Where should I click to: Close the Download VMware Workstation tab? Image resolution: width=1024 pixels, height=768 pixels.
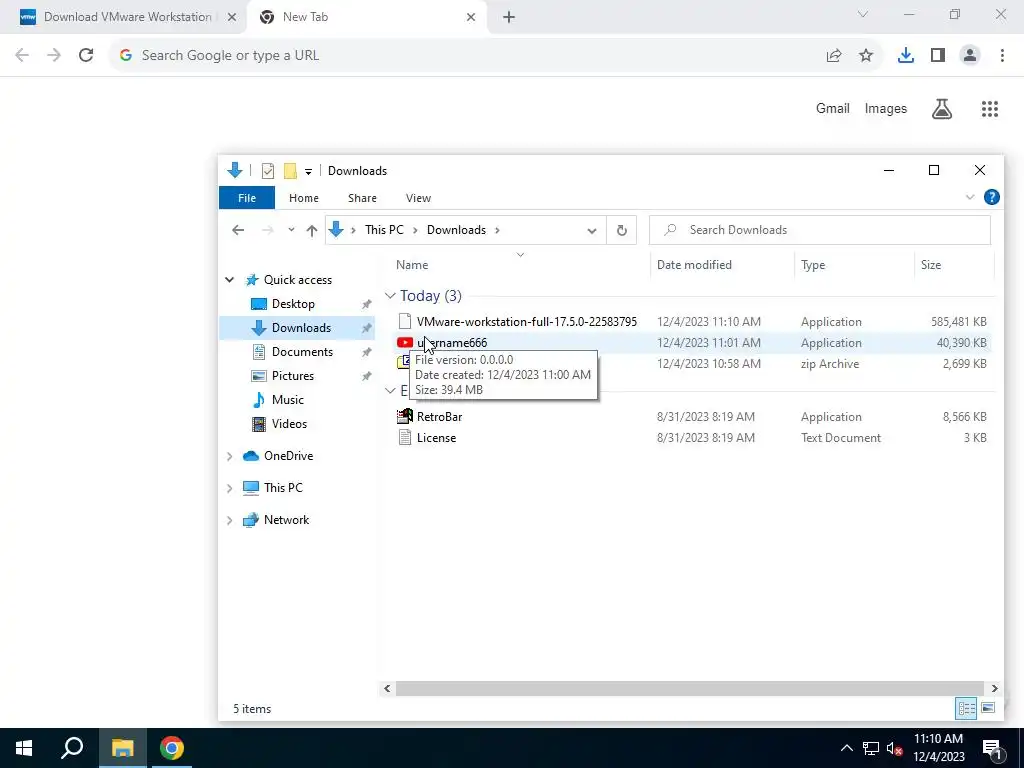(231, 18)
